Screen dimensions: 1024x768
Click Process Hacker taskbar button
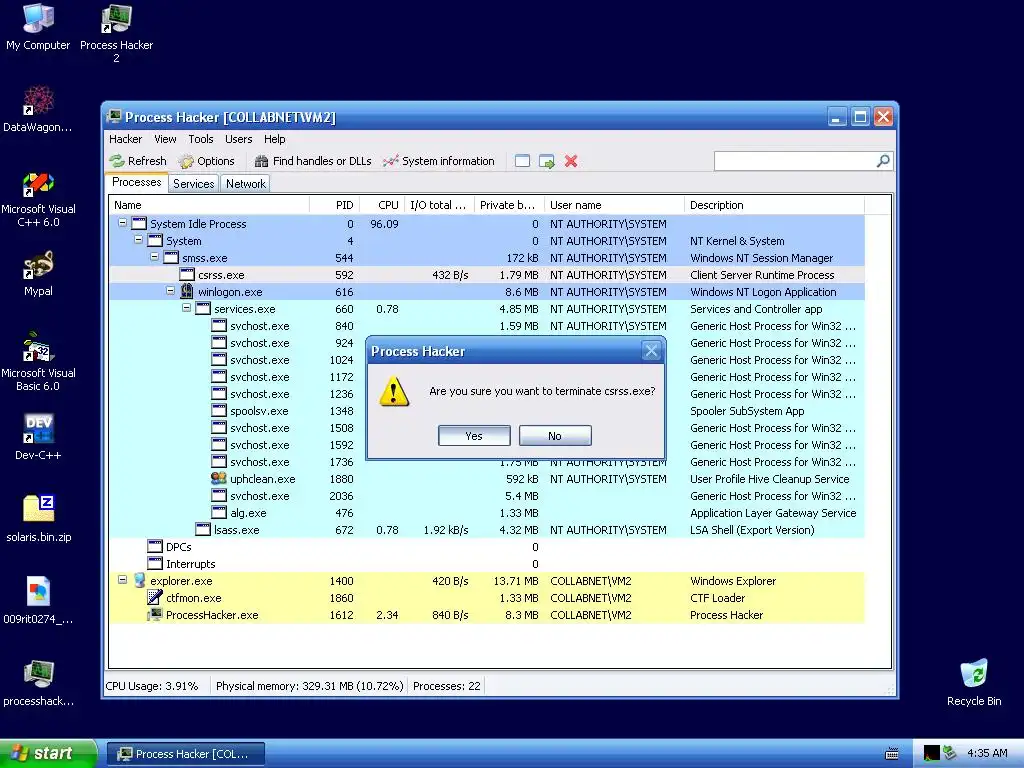point(186,754)
